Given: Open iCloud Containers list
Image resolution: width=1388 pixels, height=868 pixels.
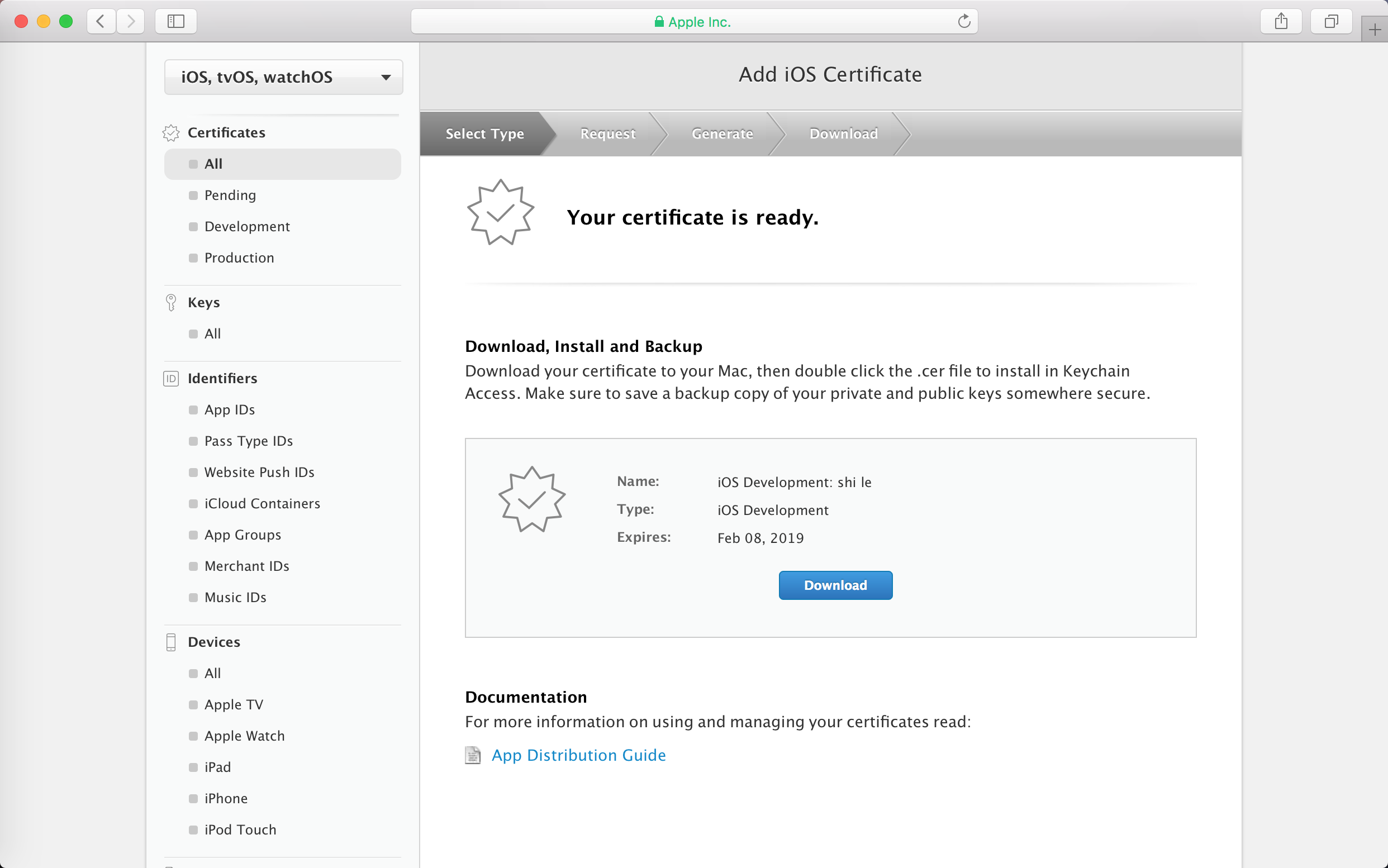Looking at the screenshot, I should pyautogui.click(x=263, y=504).
